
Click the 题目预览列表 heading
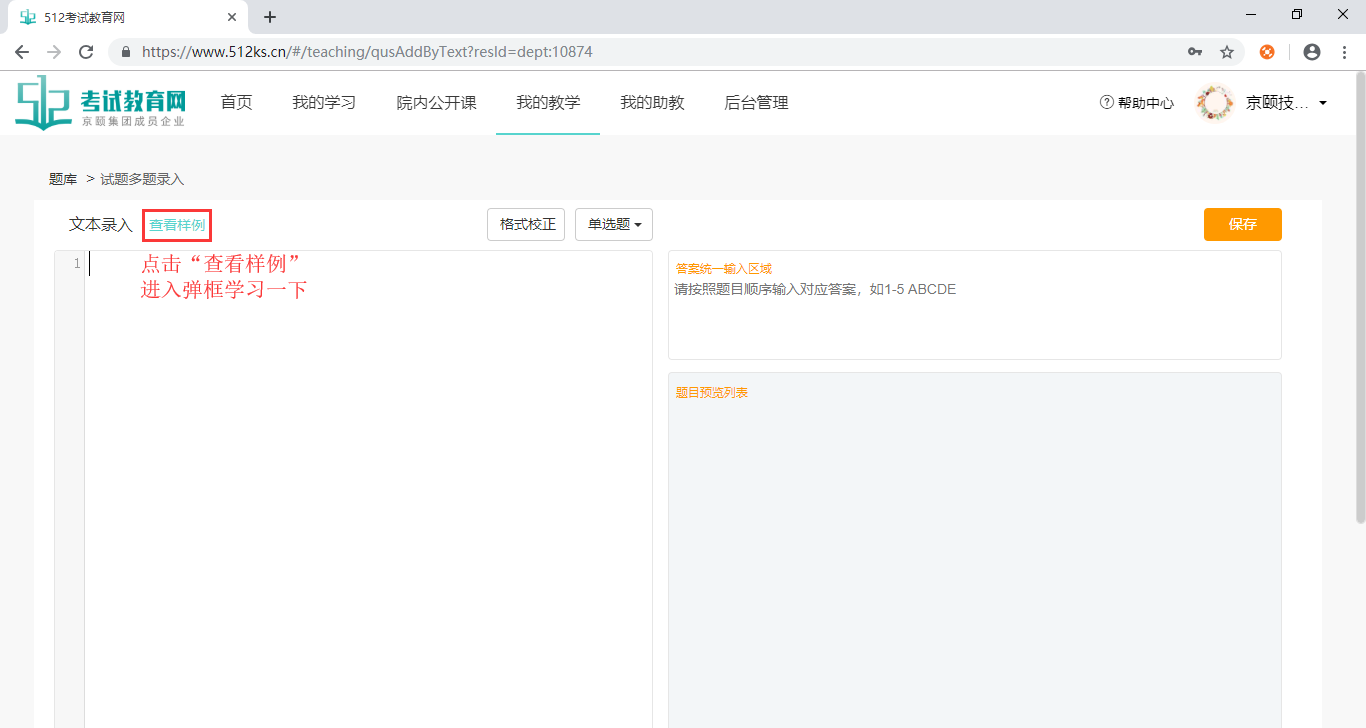point(712,393)
